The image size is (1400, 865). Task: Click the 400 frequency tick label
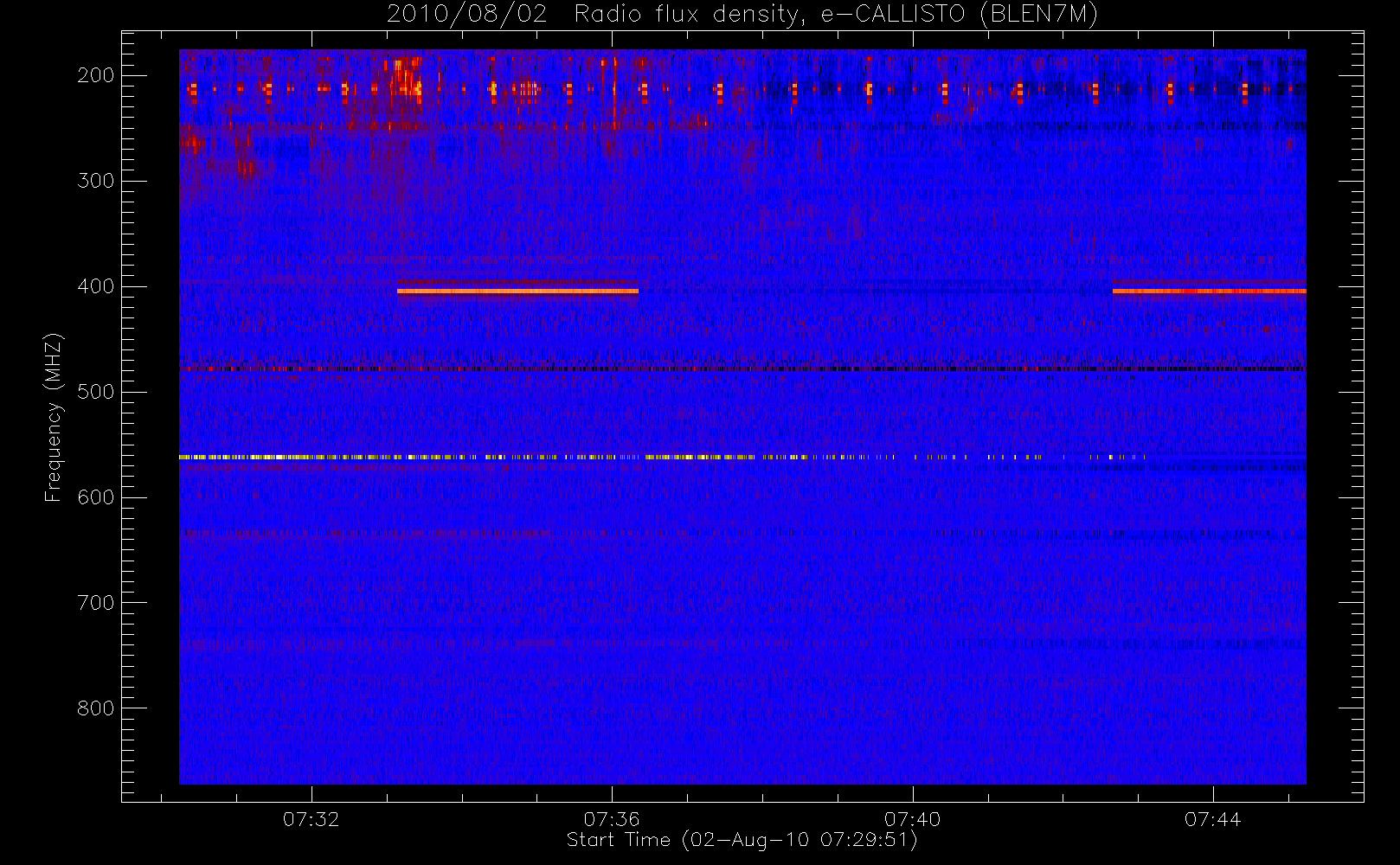[96, 286]
